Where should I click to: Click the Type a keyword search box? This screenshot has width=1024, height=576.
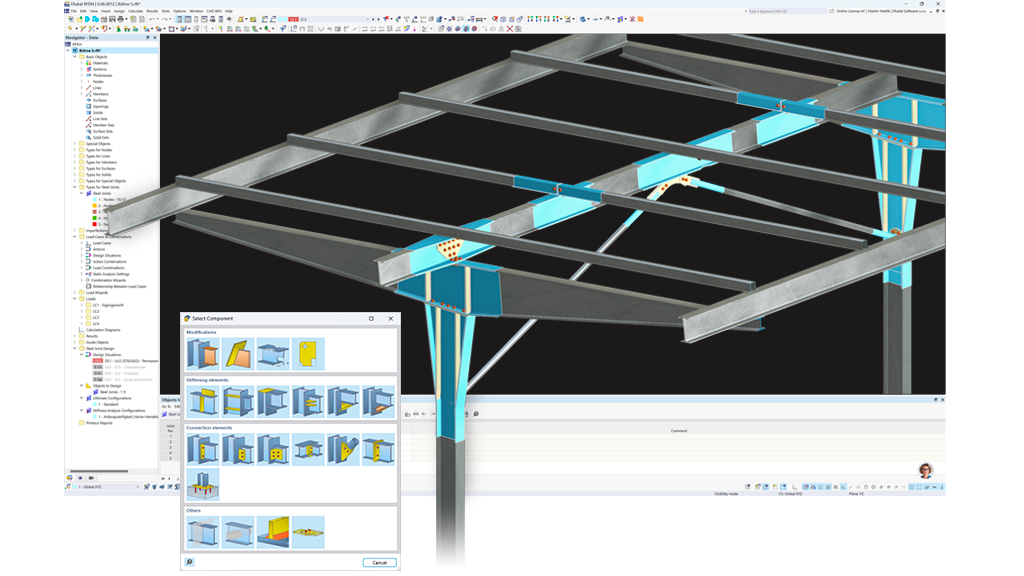point(767,11)
